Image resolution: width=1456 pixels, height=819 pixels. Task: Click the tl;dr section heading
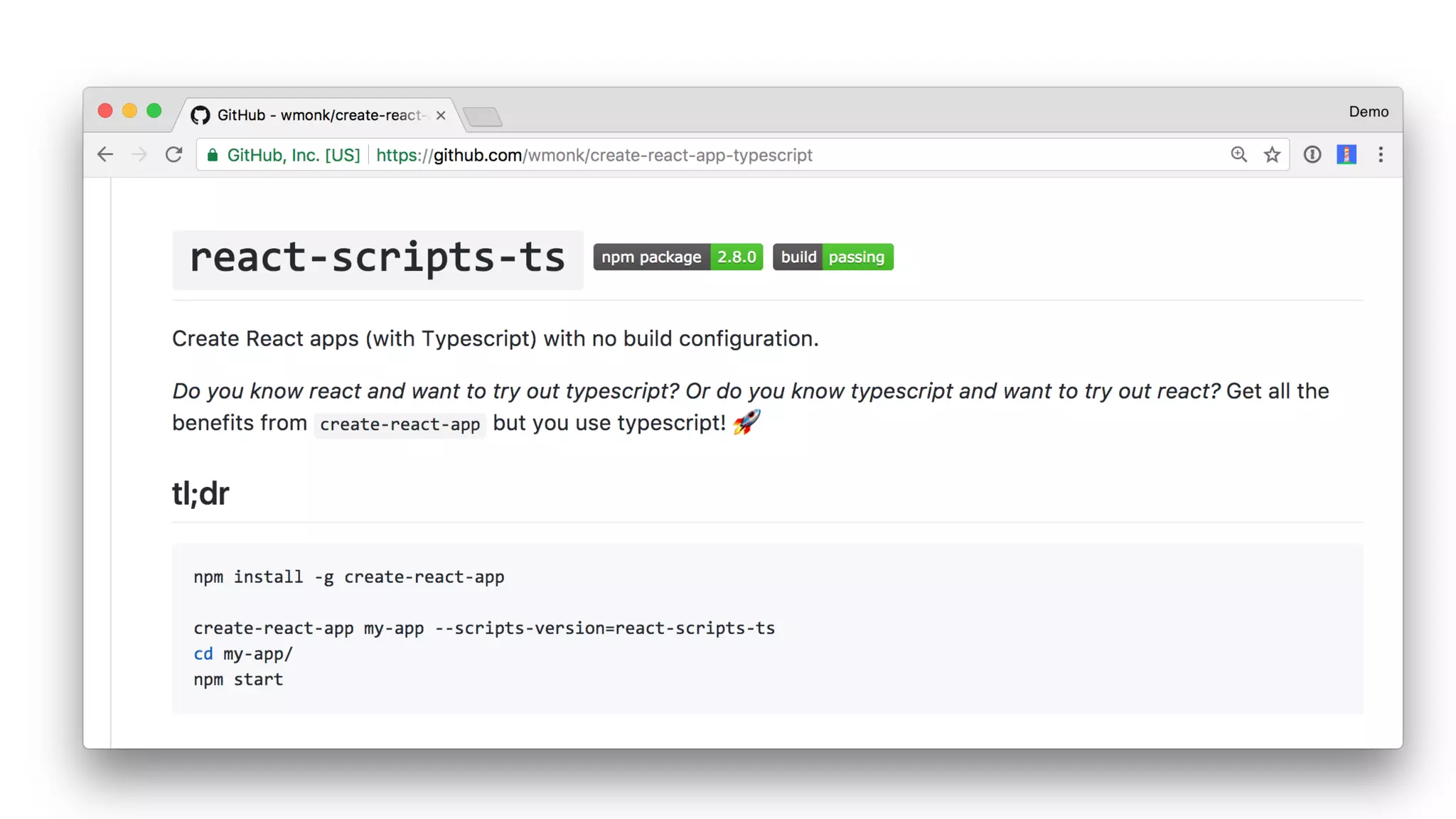(x=200, y=493)
